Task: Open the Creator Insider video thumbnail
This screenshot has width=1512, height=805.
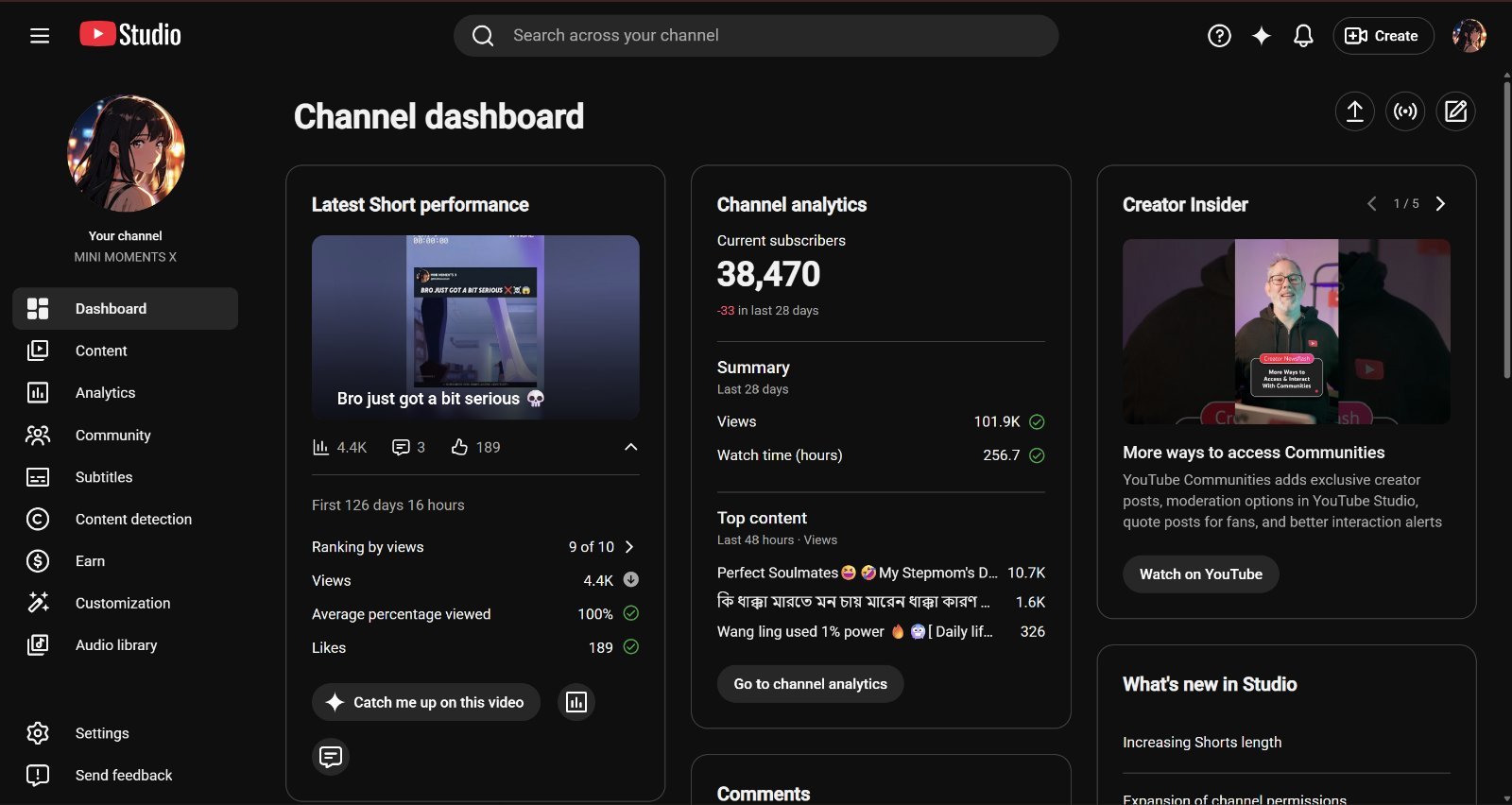Action: (1286, 332)
